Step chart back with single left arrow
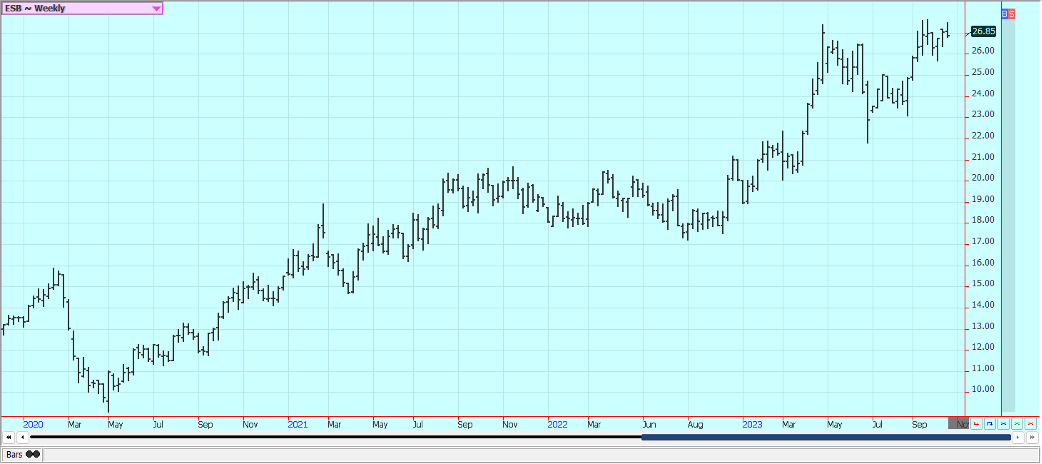This screenshot has width=1042, height=464. pos(23,437)
